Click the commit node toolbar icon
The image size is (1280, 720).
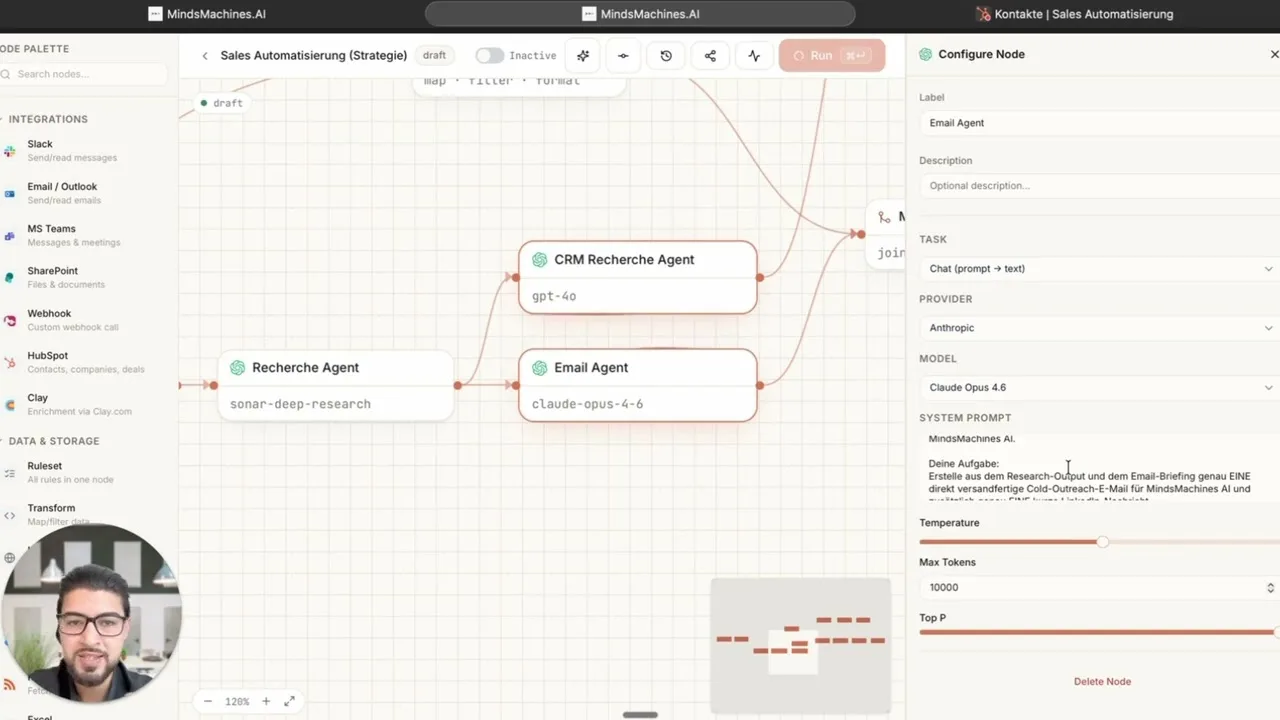(624, 56)
